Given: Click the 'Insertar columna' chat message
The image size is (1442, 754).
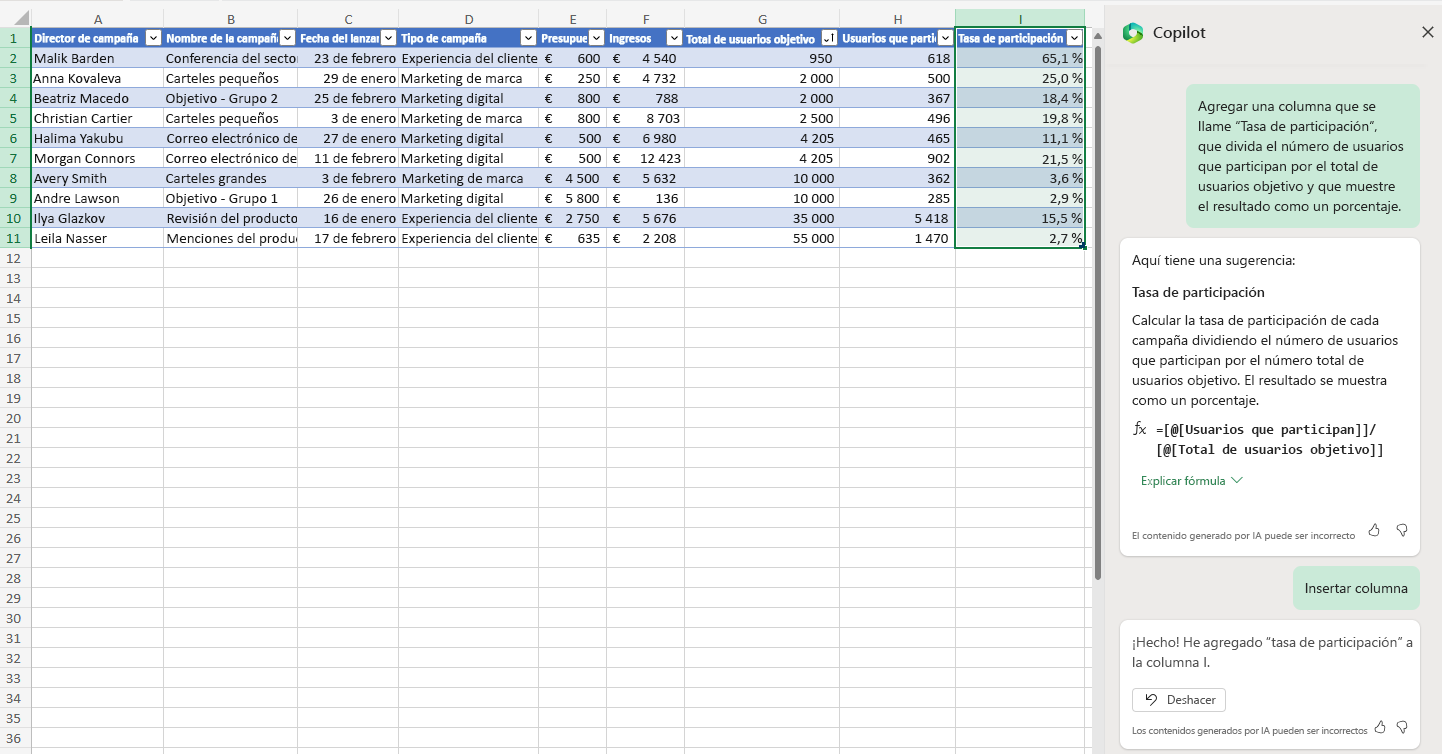Looking at the screenshot, I should coord(1355,589).
